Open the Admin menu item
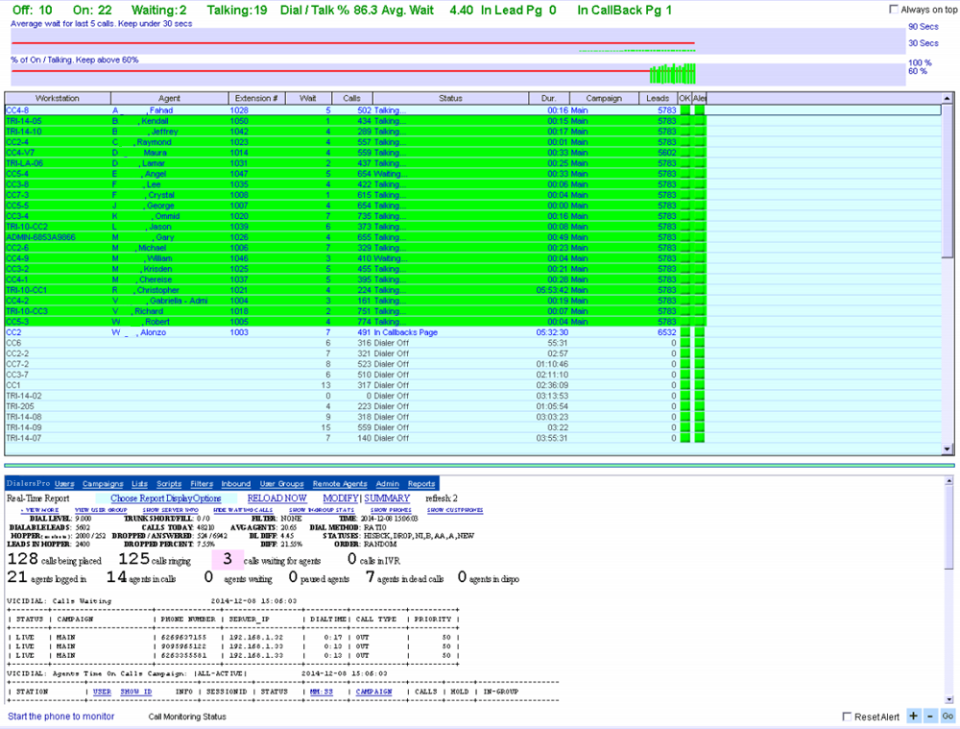The width and height of the screenshot is (960, 729). (388, 484)
